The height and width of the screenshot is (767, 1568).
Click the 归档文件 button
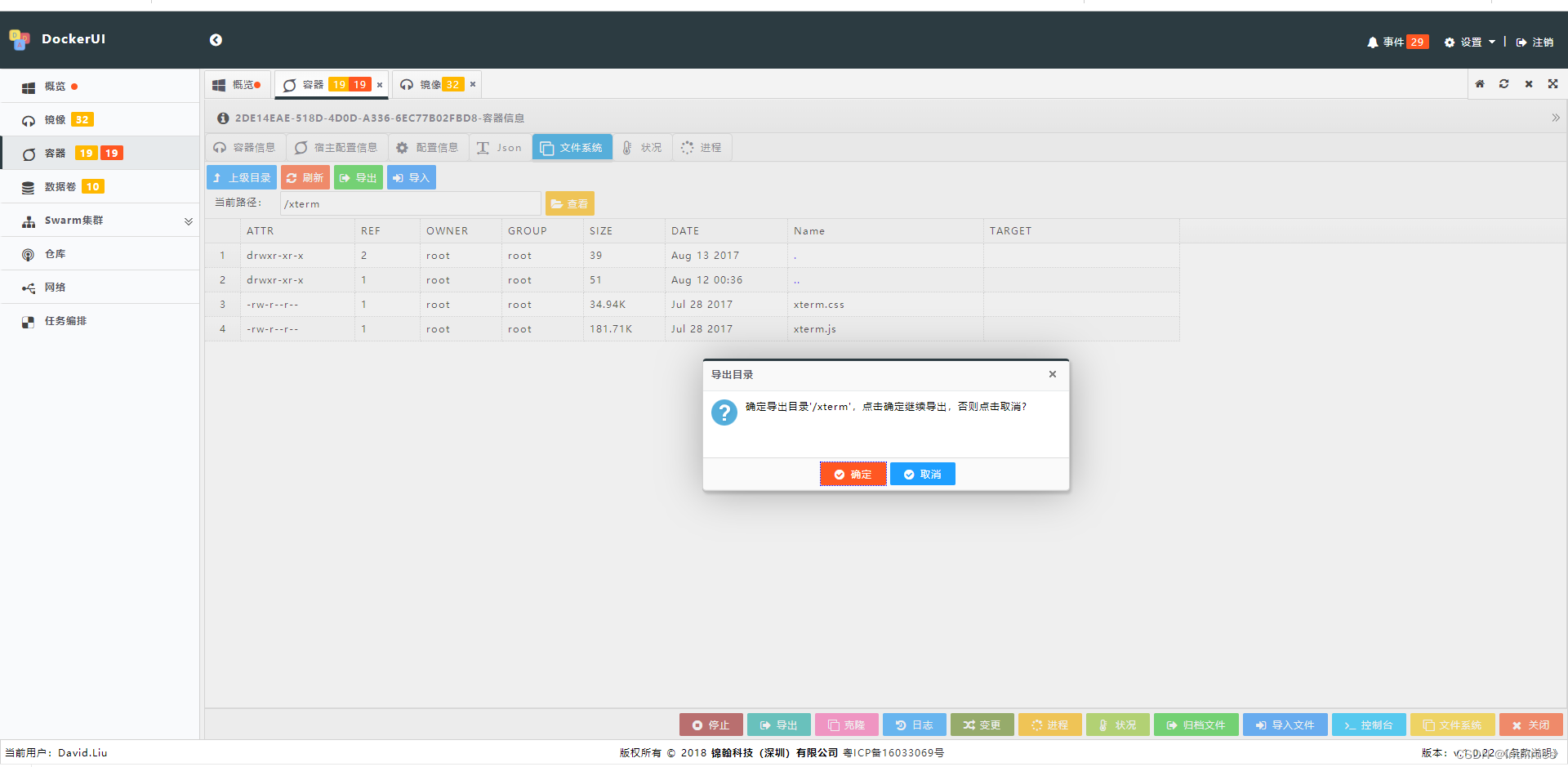[1196, 725]
